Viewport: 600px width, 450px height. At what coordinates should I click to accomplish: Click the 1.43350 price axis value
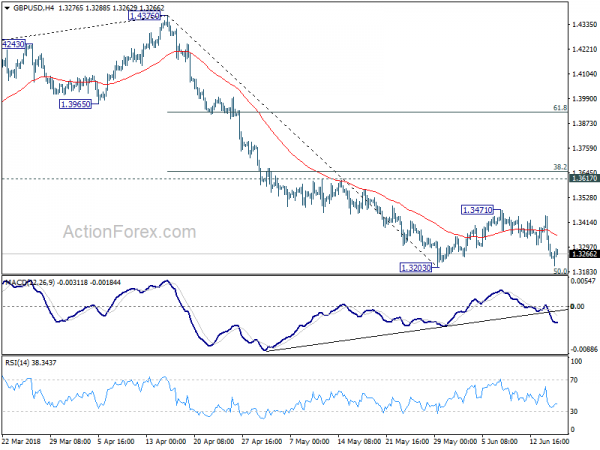pyautogui.click(x=584, y=24)
